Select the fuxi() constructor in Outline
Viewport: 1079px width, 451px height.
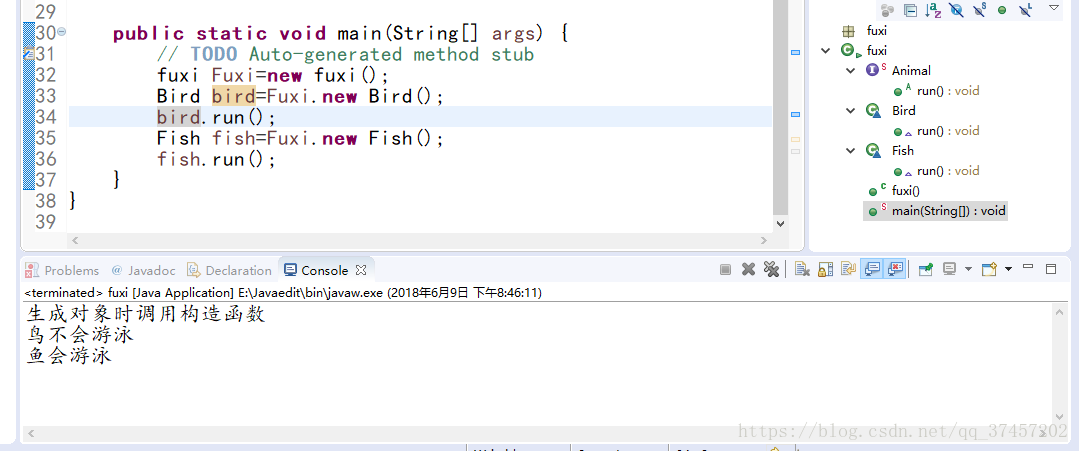(x=906, y=191)
